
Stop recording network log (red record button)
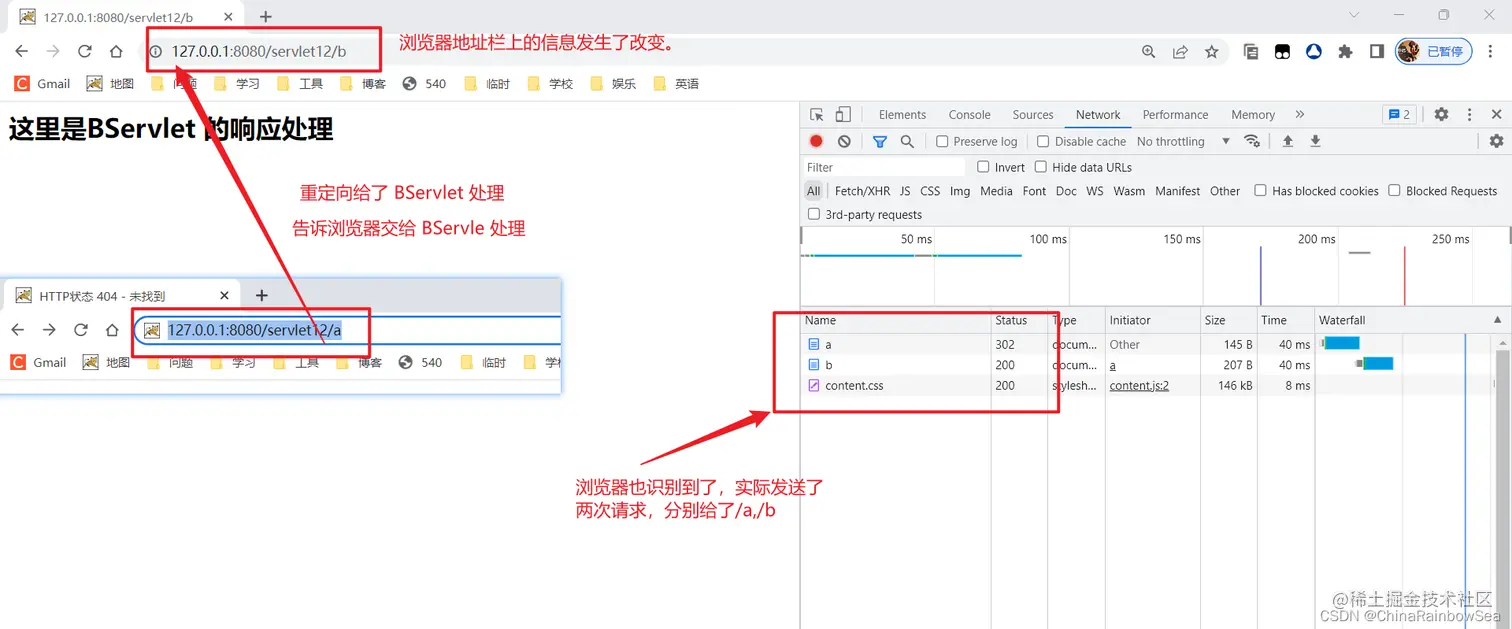point(816,141)
